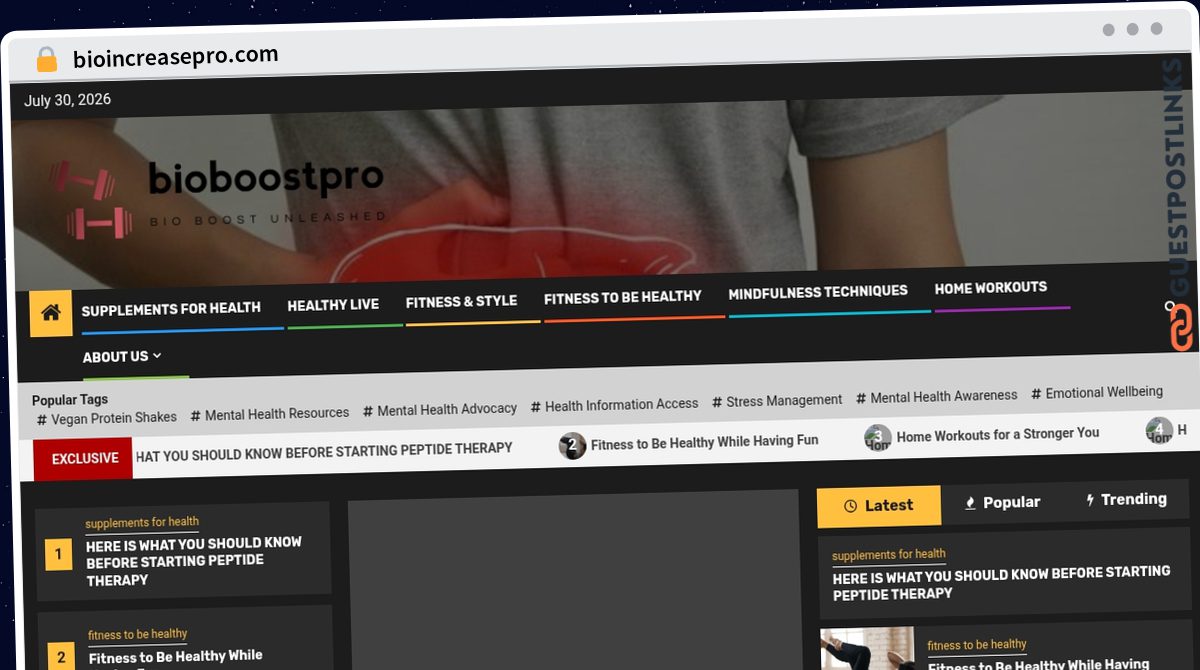Open ticker link Home Workouts for a Stronger You
Screen dimensions: 1200x670
pos(998,435)
